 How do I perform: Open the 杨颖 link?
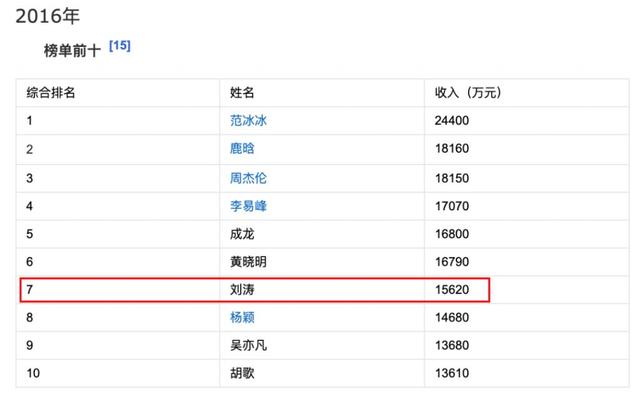pyautogui.click(x=242, y=317)
